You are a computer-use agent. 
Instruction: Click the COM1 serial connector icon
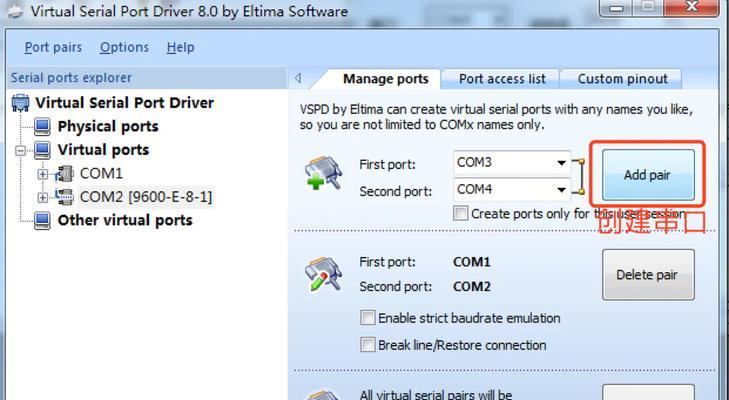65,173
